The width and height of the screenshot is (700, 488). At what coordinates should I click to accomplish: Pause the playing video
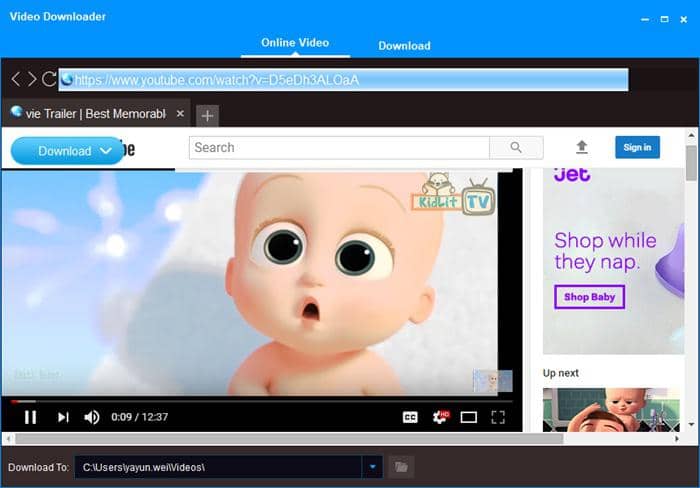[x=30, y=417]
